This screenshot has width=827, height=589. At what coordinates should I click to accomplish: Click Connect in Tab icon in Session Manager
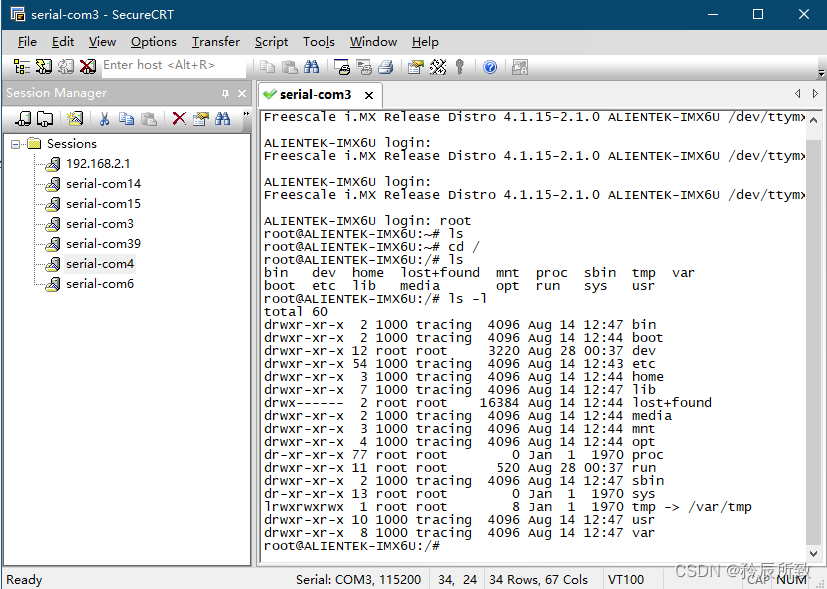tap(45, 119)
